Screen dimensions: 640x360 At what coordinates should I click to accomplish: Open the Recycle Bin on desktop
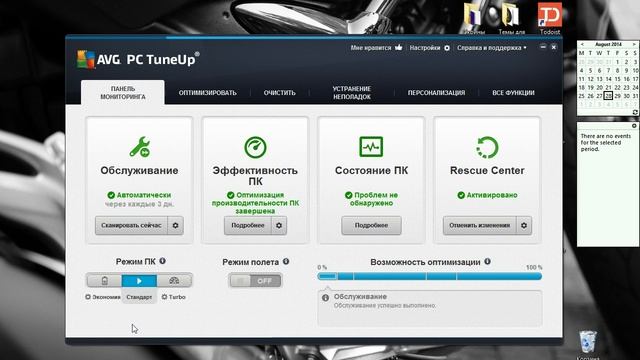coord(588,345)
